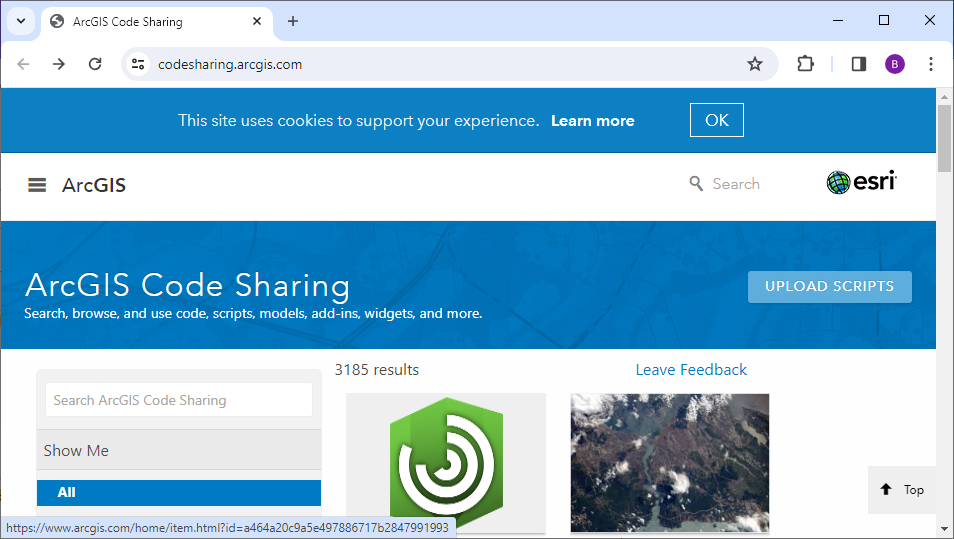Open a new browser tab
Screen dimensions: 954x539
[x=293, y=21]
